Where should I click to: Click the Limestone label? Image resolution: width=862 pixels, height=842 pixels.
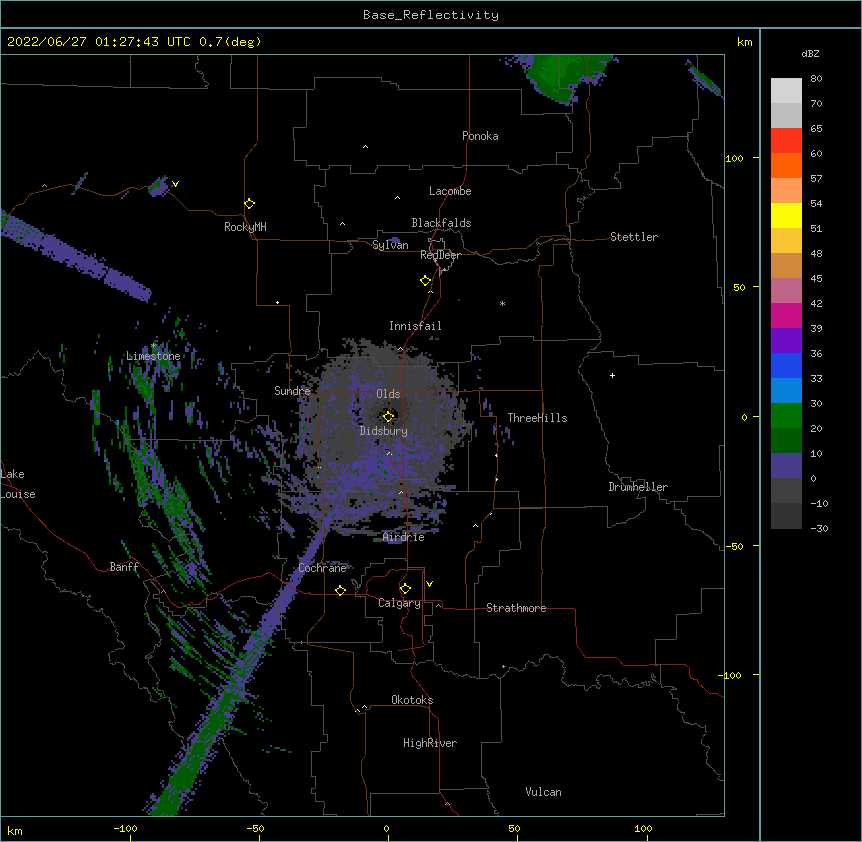tap(153, 356)
